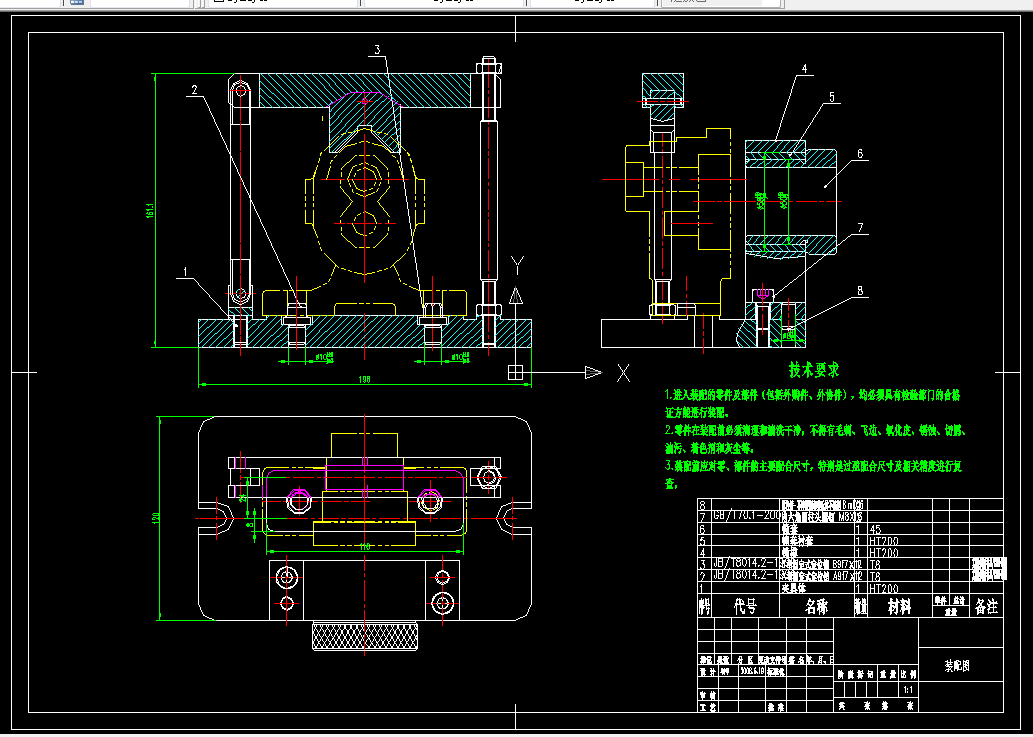This screenshot has height=737, width=1033.
Task: Select balloon callout '1' beside the front view
Action: click(x=186, y=271)
